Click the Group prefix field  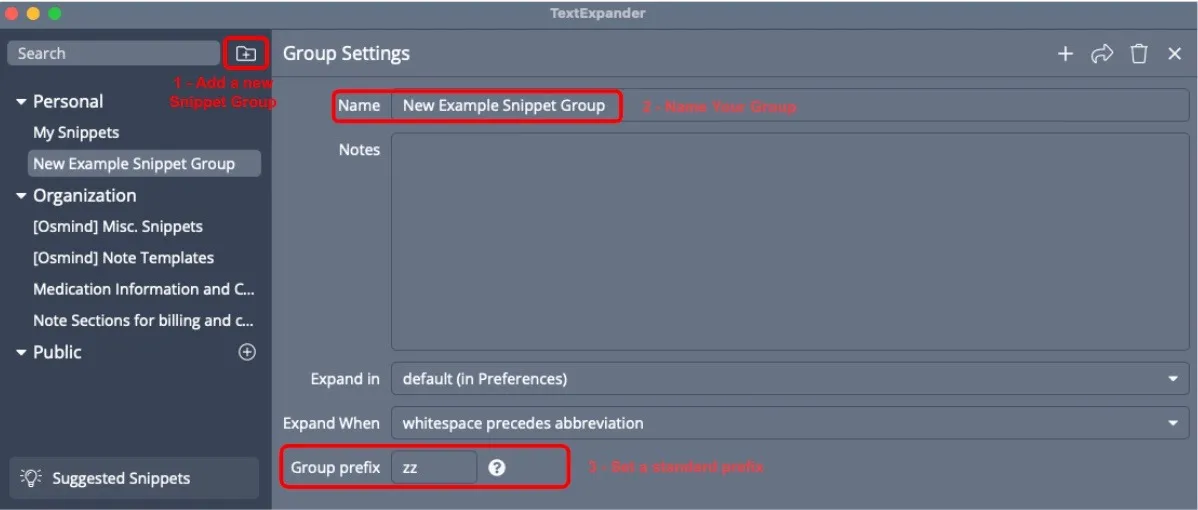coord(434,467)
